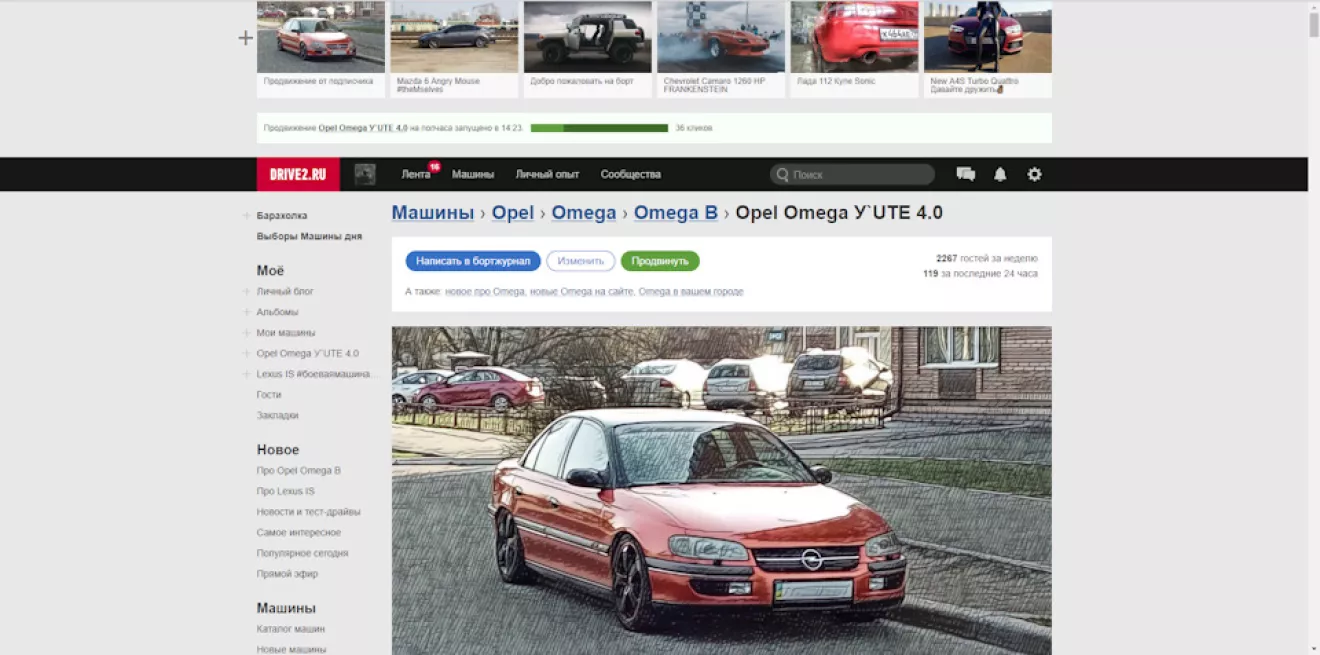Open Opel Omega Y`UTE 4.0 promotion status link
The width and height of the screenshot is (1320, 655).
(x=363, y=128)
